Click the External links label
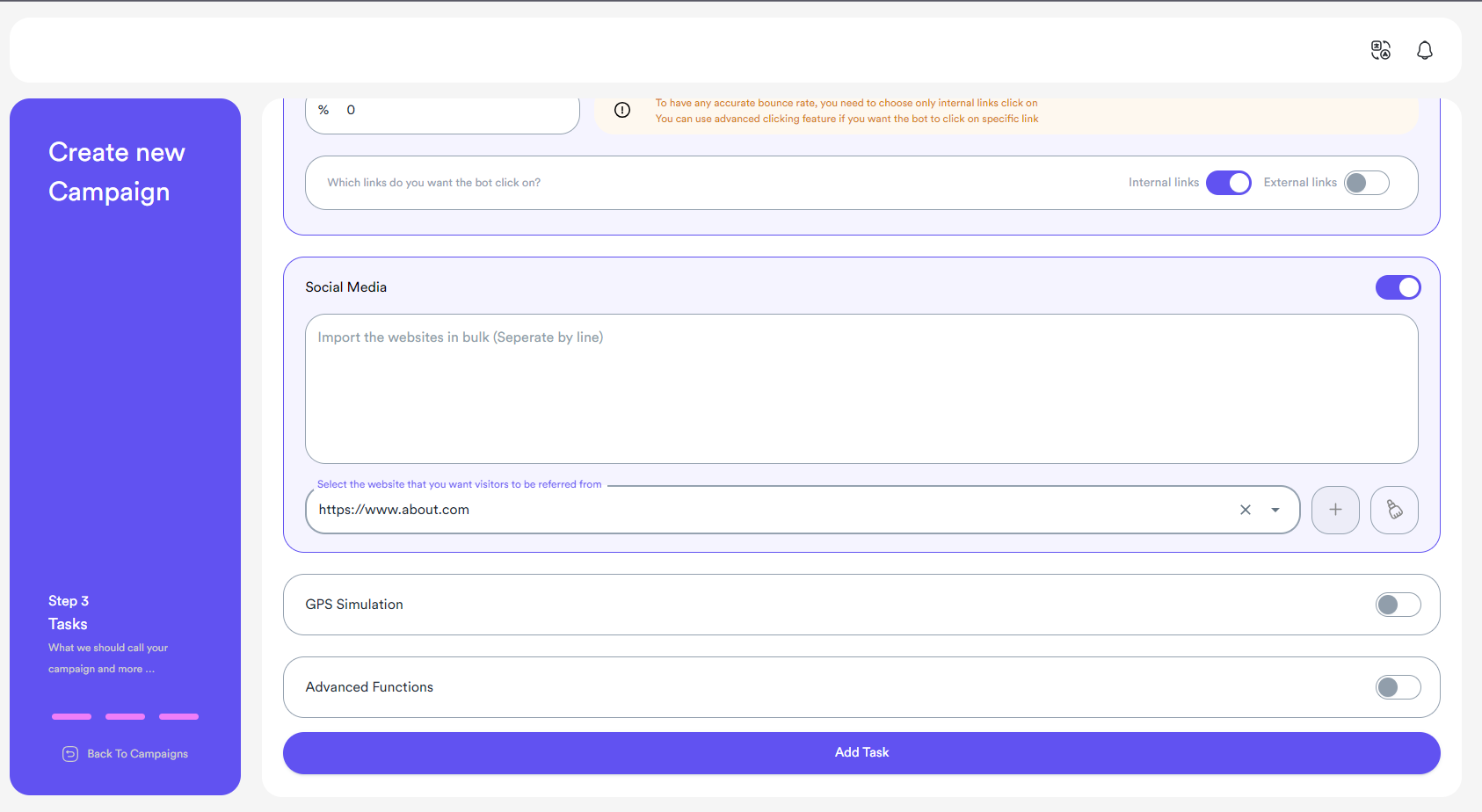The image size is (1482, 812). [x=1300, y=183]
